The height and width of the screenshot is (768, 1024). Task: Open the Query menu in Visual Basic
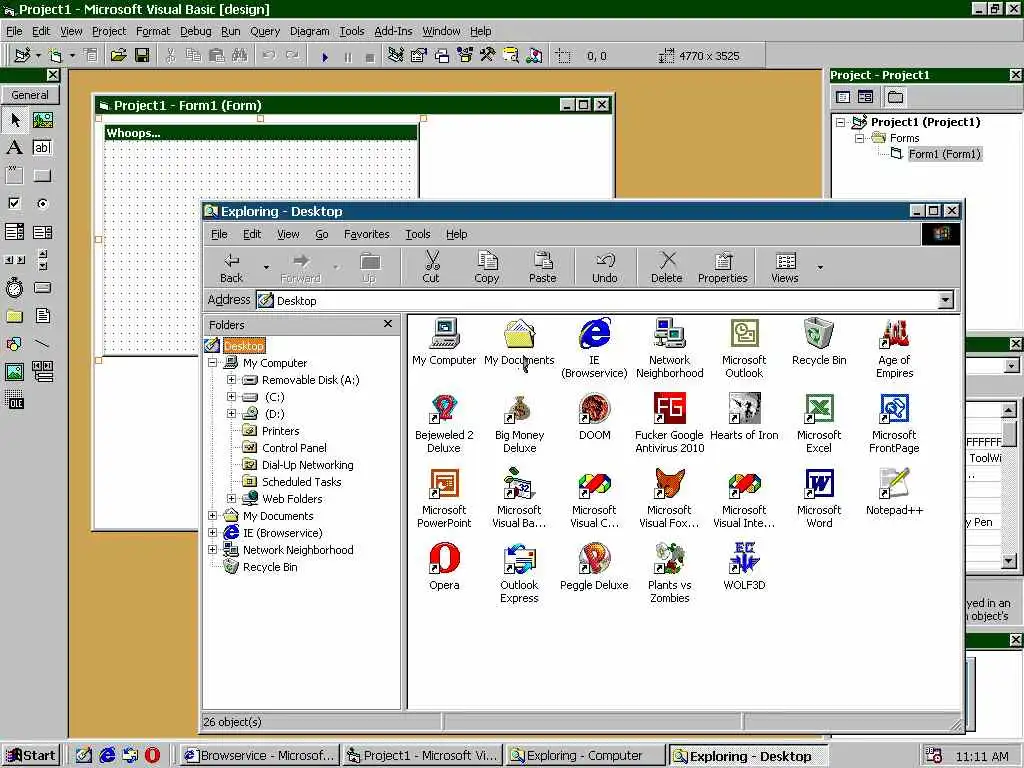tap(264, 31)
